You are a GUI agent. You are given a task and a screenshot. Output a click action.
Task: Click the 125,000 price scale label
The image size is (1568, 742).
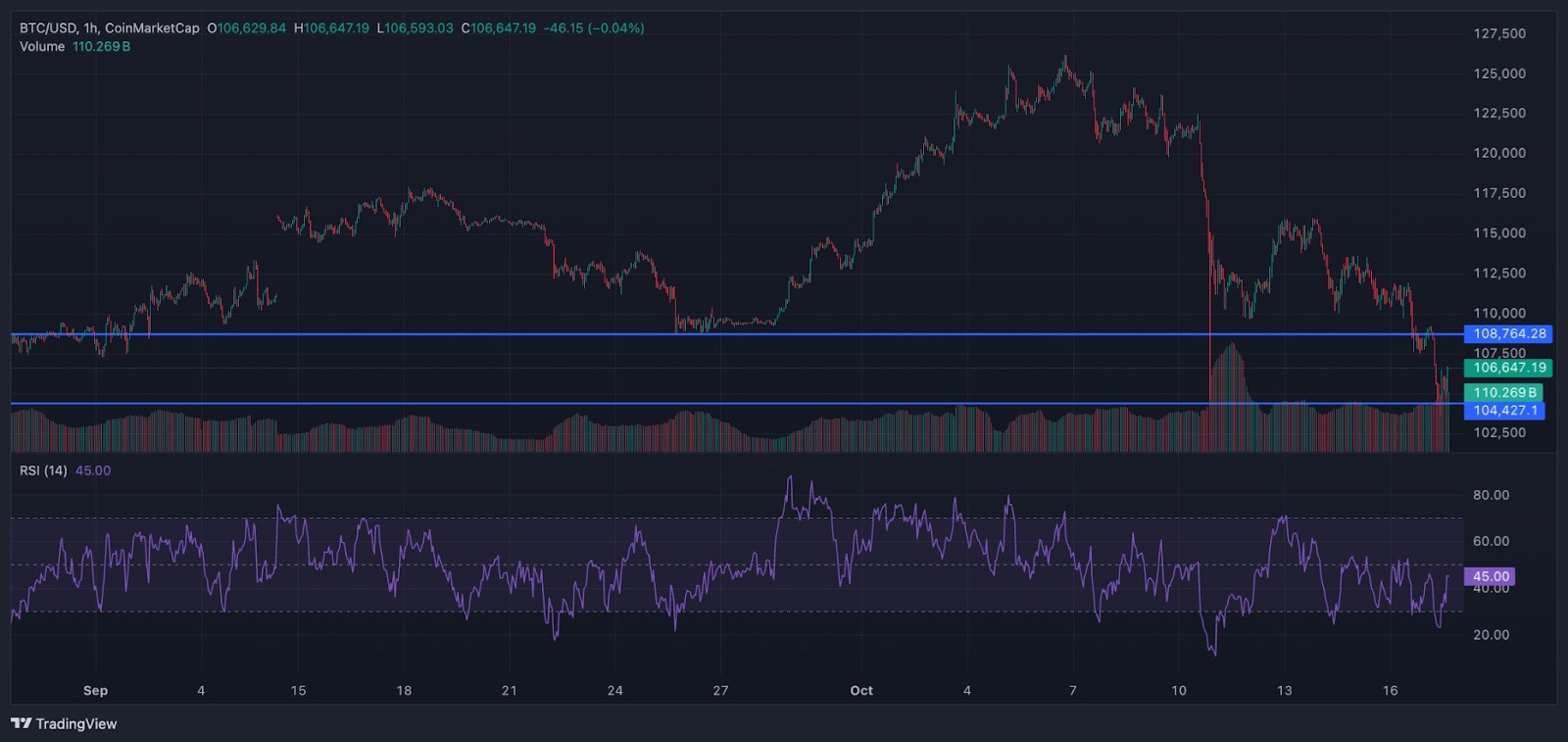[x=1499, y=74]
